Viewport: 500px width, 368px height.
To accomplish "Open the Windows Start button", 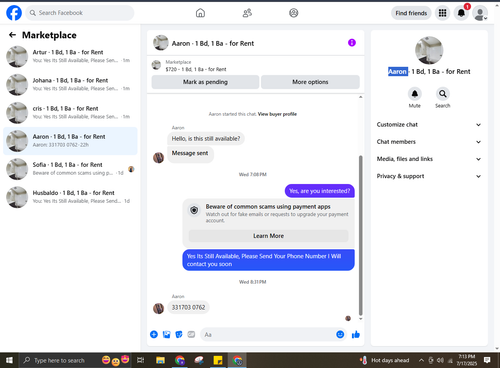I will coord(9,360).
